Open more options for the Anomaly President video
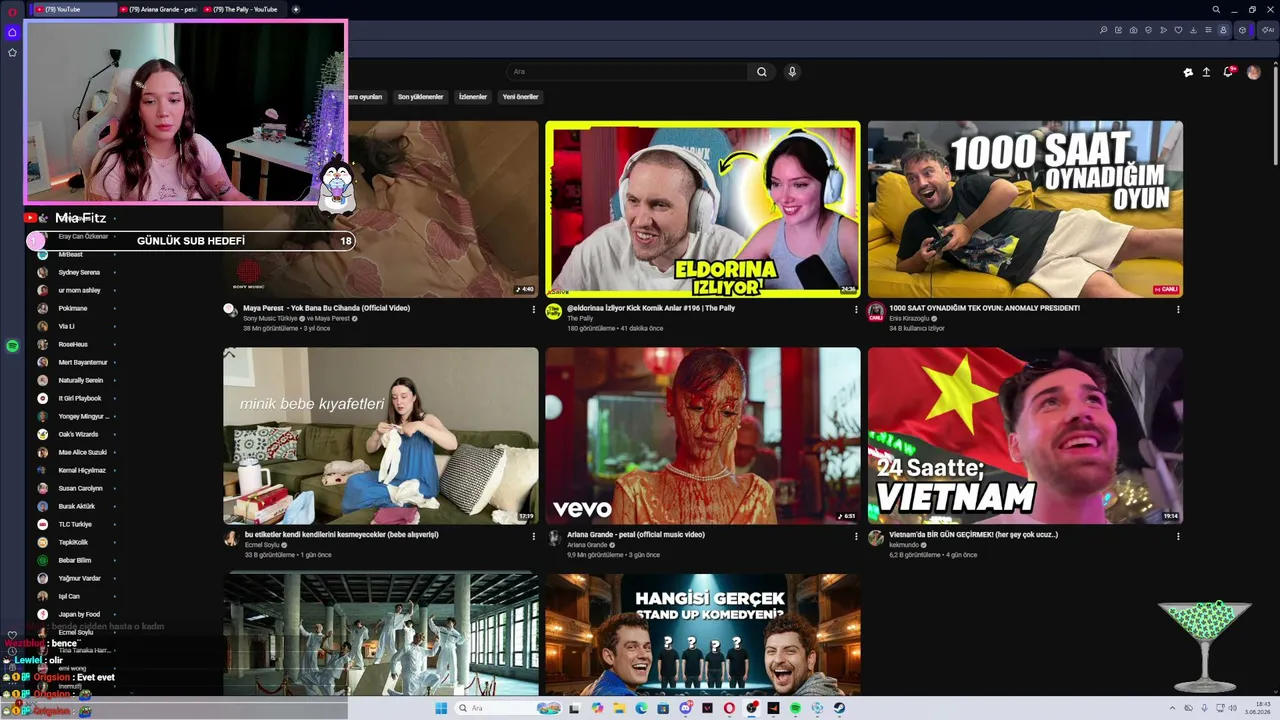The width and height of the screenshot is (1280, 720). coord(1178,310)
